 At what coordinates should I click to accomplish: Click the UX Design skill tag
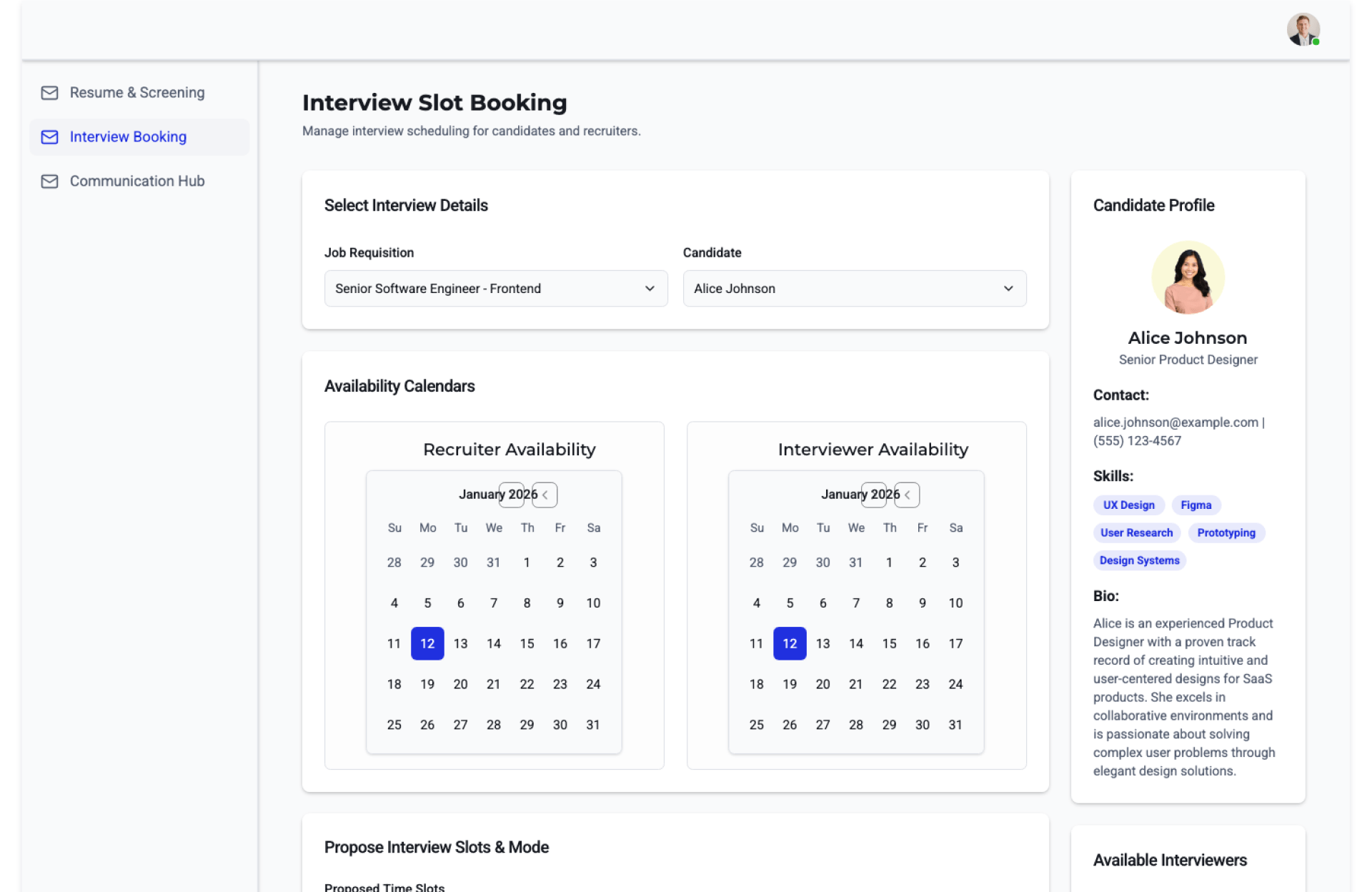pyautogui.click(x=1128, y=505)
